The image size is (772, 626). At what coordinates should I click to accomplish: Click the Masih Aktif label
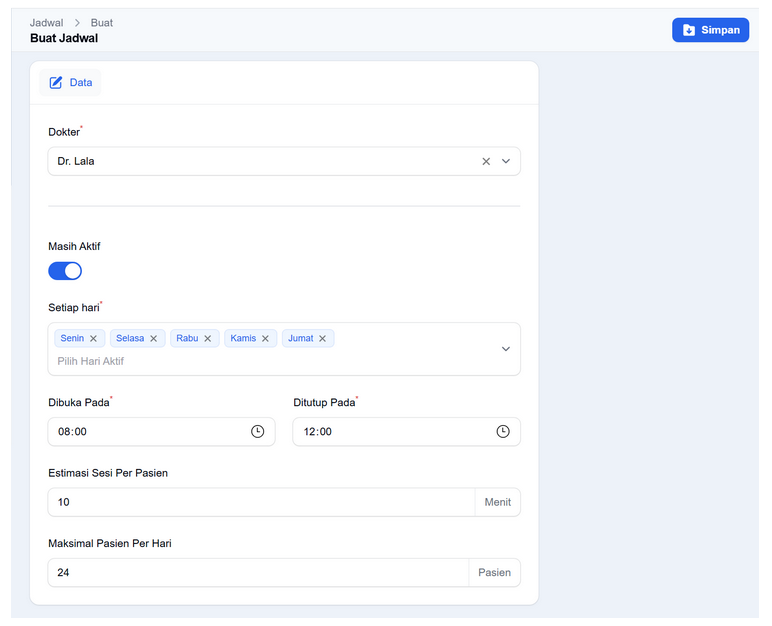click(x=74, y=246)
